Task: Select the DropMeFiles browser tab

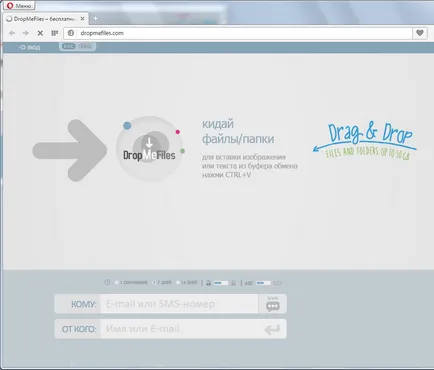Action: (x=46, y=19)
